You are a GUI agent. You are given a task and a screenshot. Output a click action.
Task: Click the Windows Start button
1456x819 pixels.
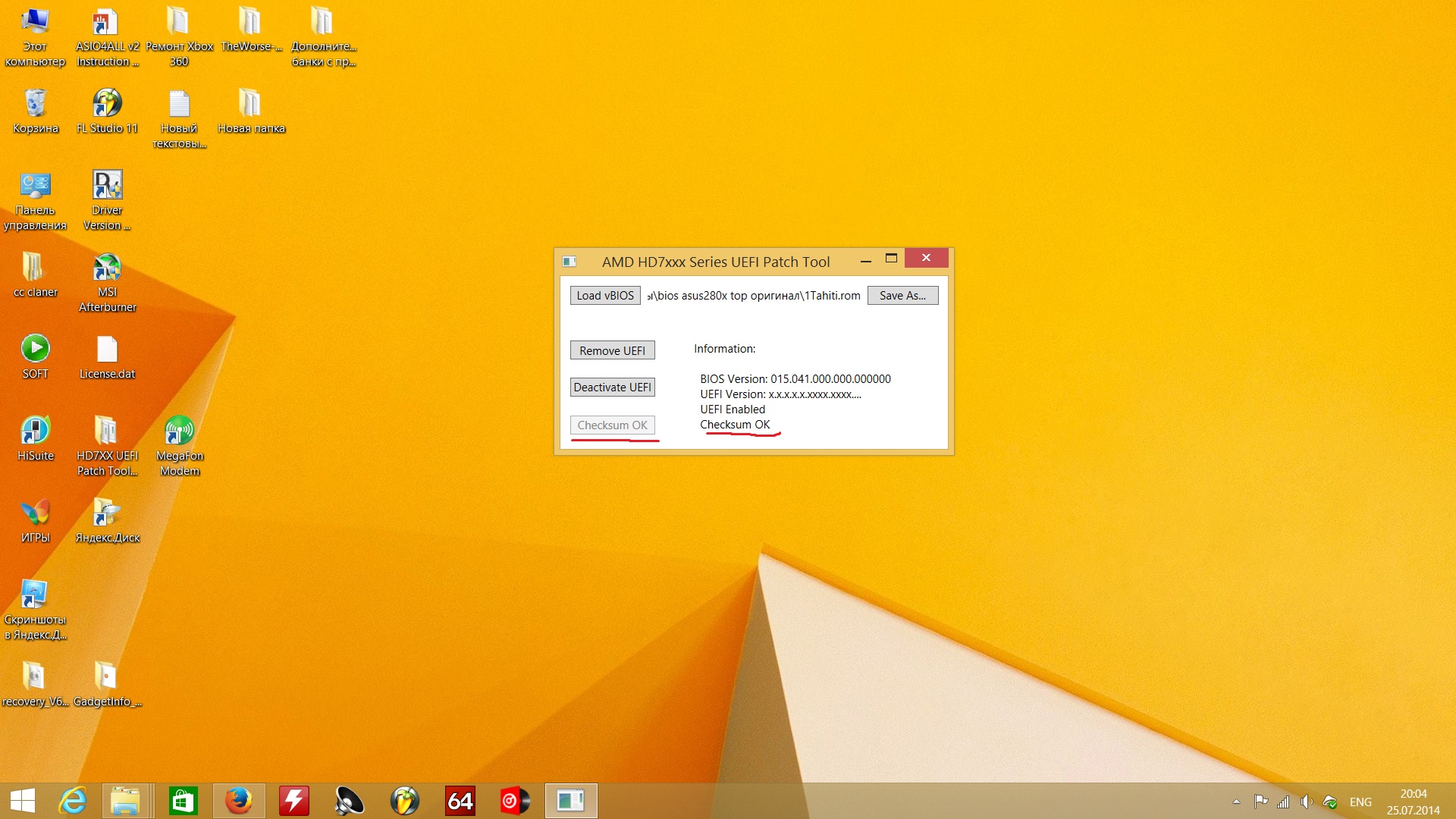click(23, 801)
